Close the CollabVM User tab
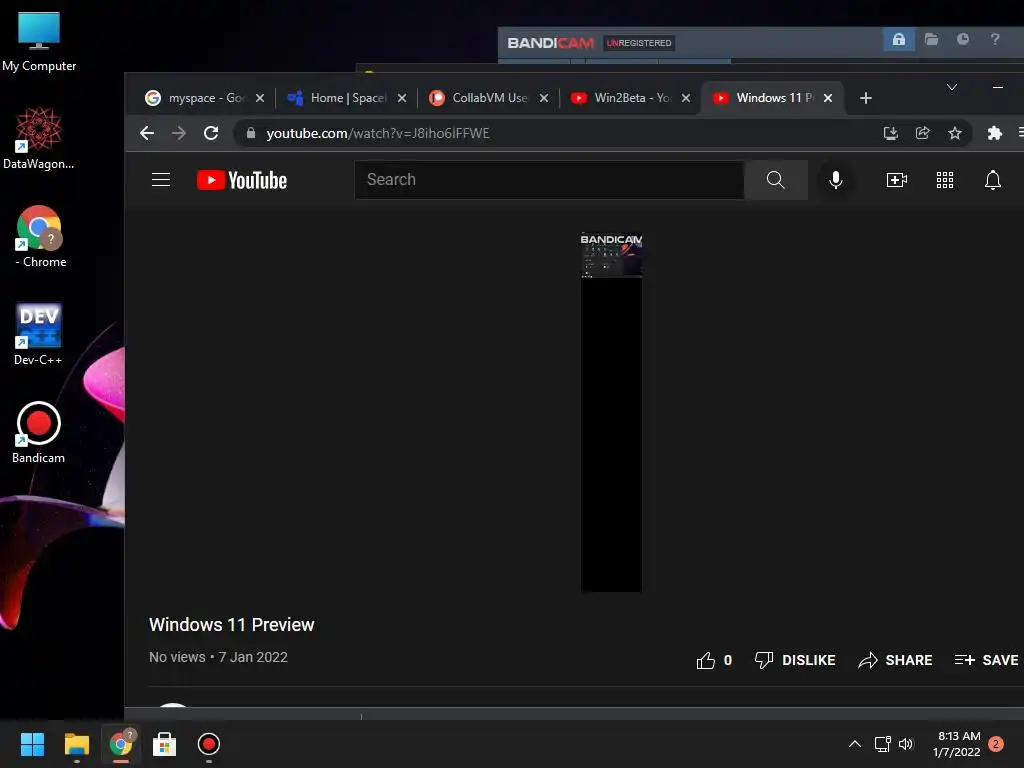This screenshot has height=768, width=1024. click(x=544, y=98)
